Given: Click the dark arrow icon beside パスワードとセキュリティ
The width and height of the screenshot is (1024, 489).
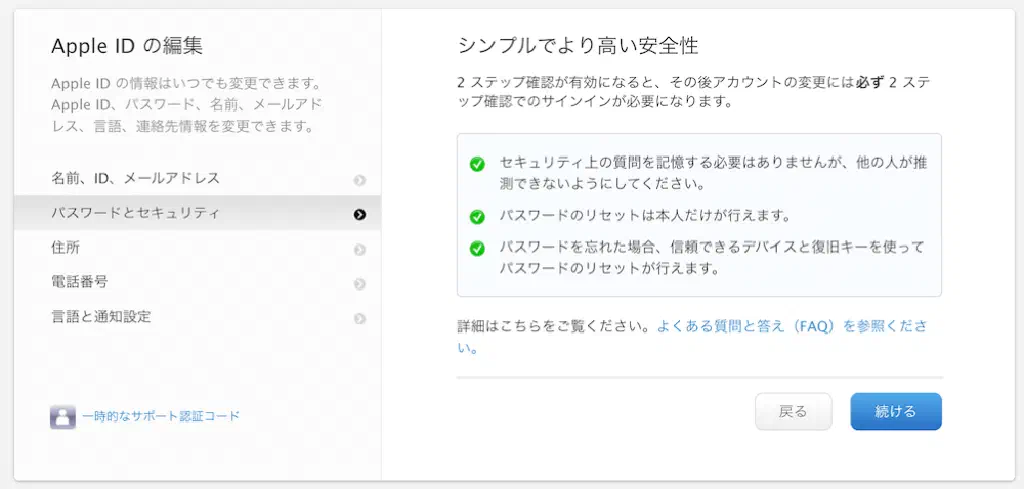Looking at the screenshot, I should pyautogui.click(x=360, y=214).
